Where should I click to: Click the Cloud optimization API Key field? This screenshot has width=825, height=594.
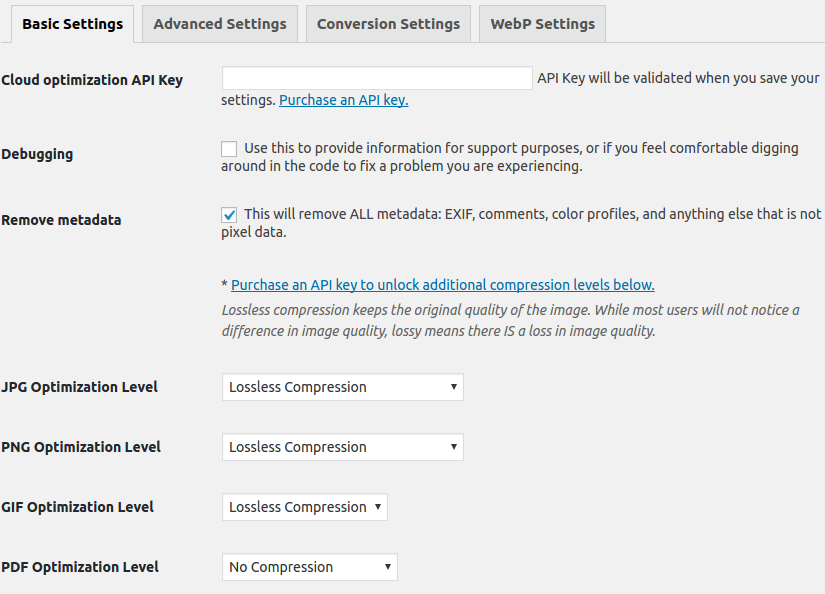point(377,78)
